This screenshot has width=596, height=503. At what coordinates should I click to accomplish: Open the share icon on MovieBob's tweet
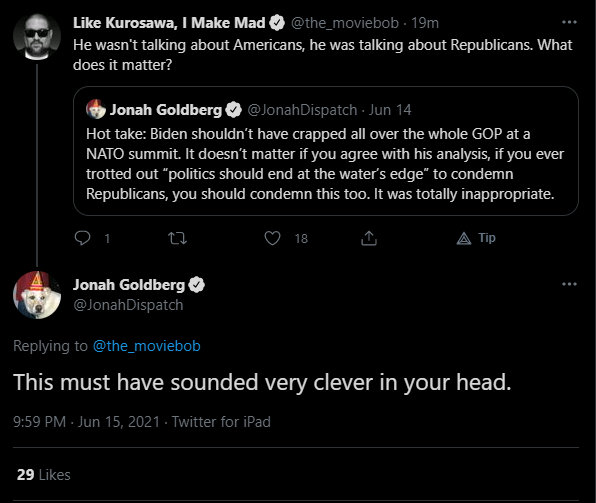[369, 238]
